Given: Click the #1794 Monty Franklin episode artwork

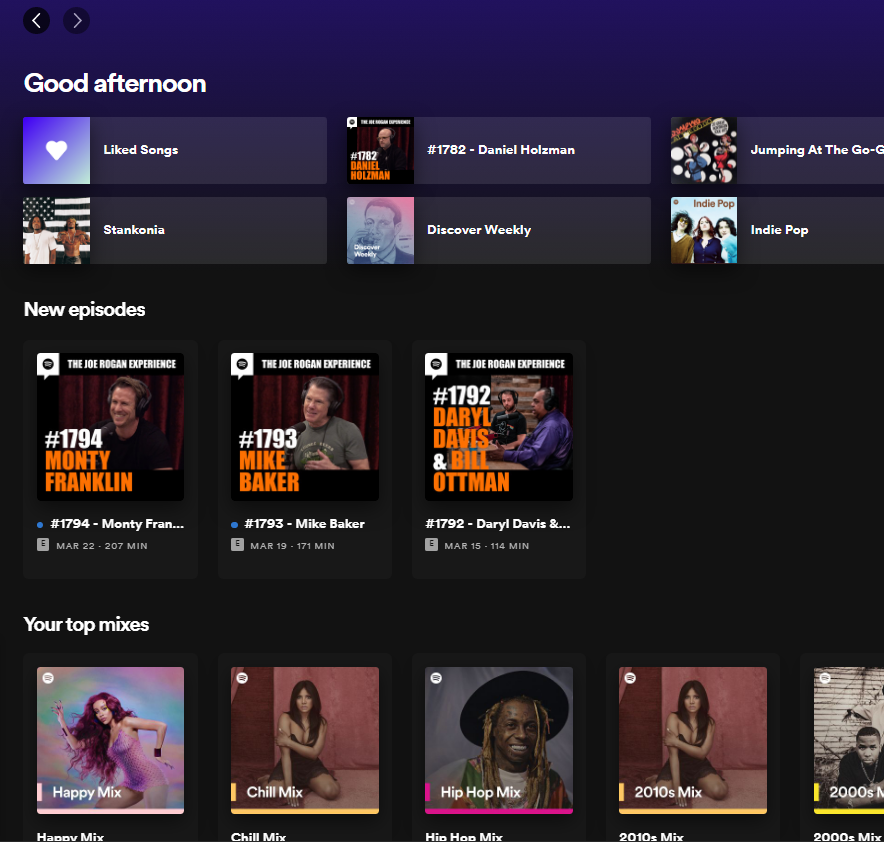Looking at the screenshot, I should [110, 427].
